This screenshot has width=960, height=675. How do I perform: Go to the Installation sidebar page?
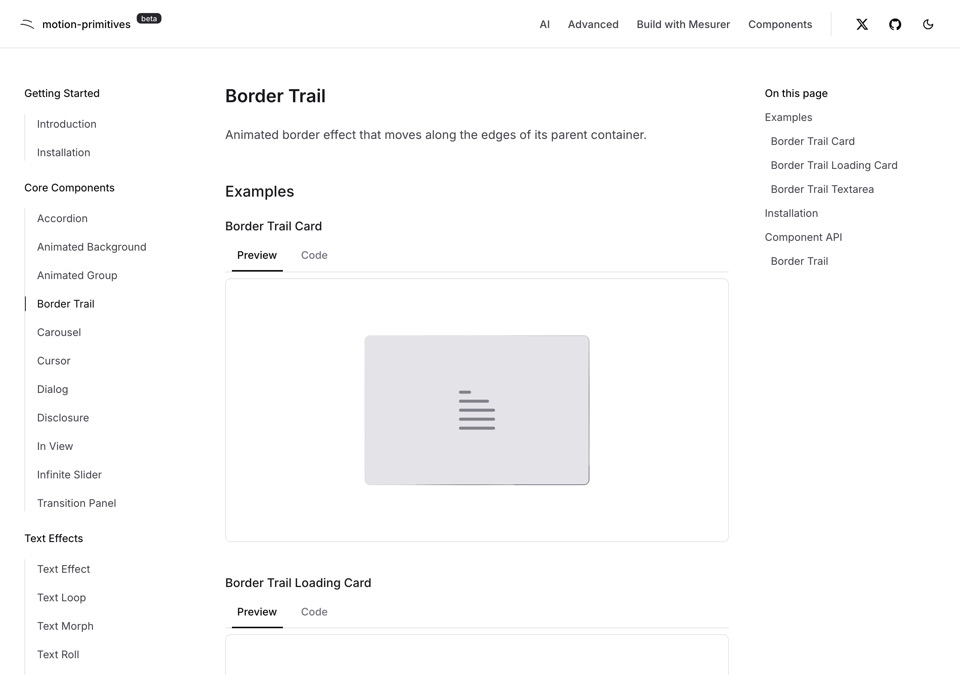tap(63, 153)
